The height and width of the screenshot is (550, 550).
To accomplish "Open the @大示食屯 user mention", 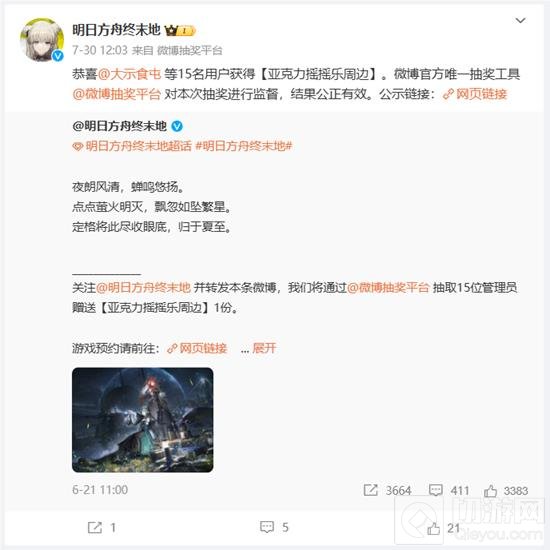I will point(129,74).
